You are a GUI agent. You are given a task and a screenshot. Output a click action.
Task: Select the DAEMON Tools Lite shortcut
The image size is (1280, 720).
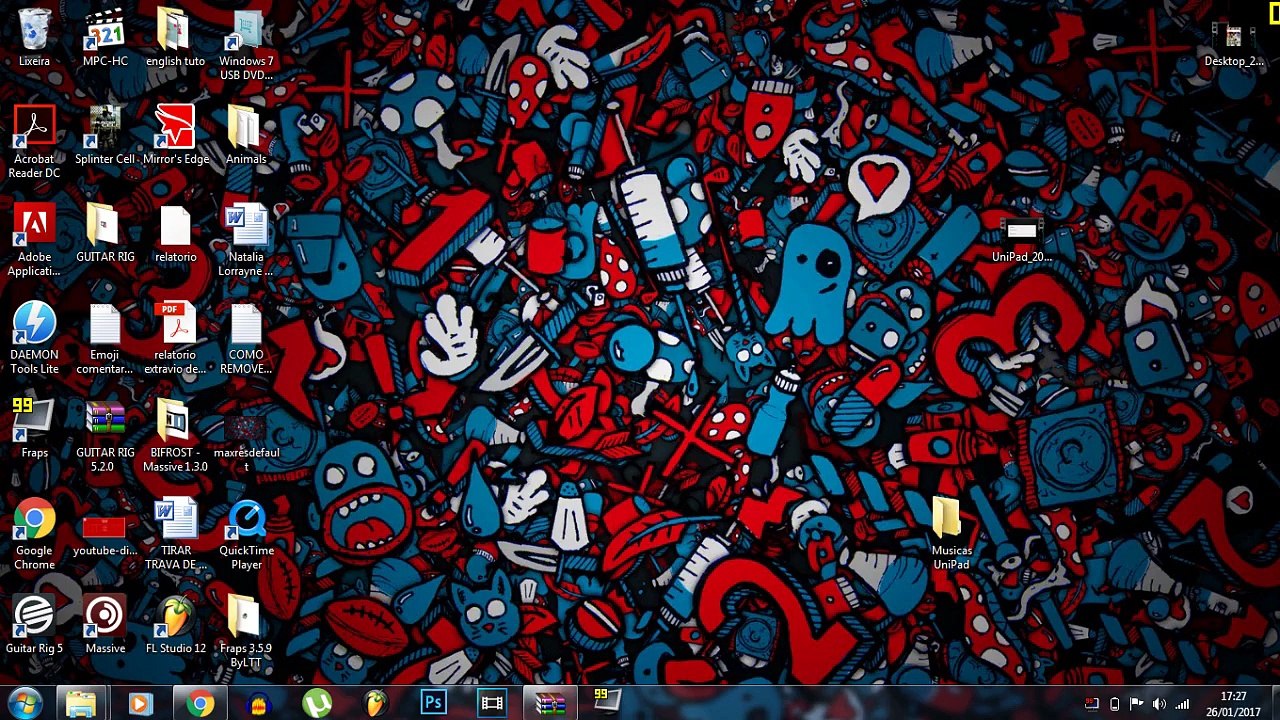coord(34,324)
